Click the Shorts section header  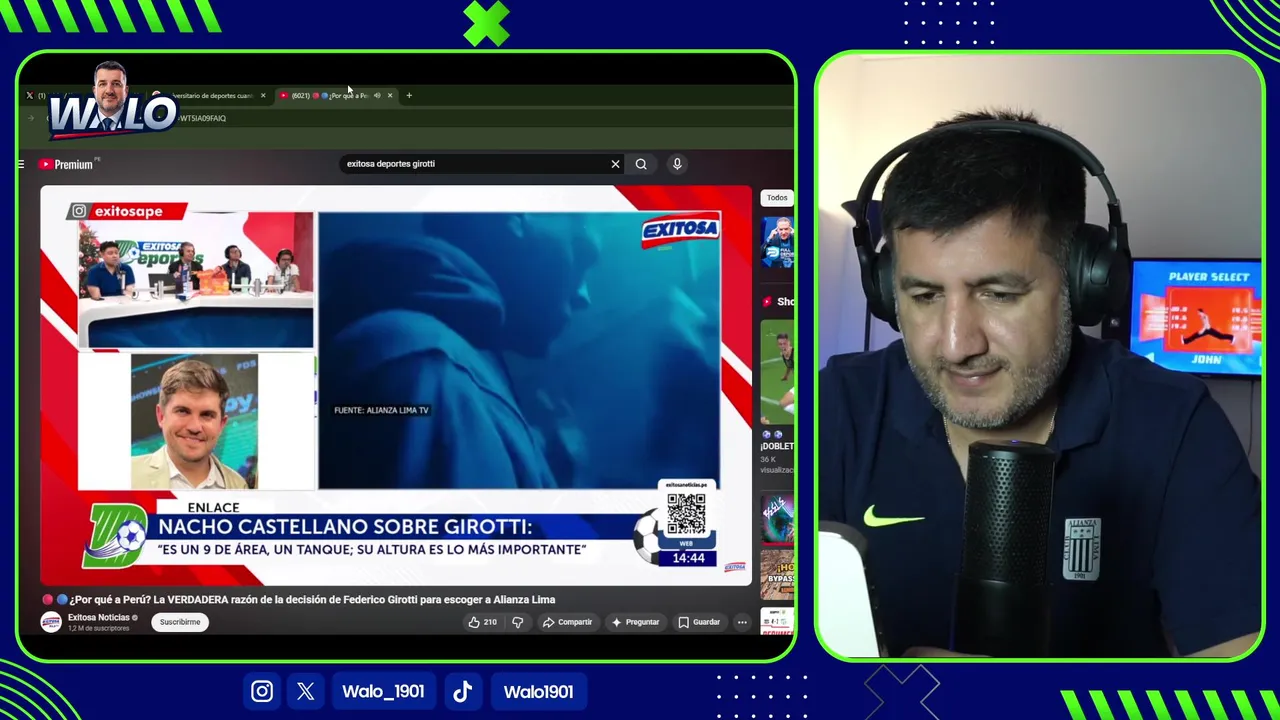tap(779, 301)
